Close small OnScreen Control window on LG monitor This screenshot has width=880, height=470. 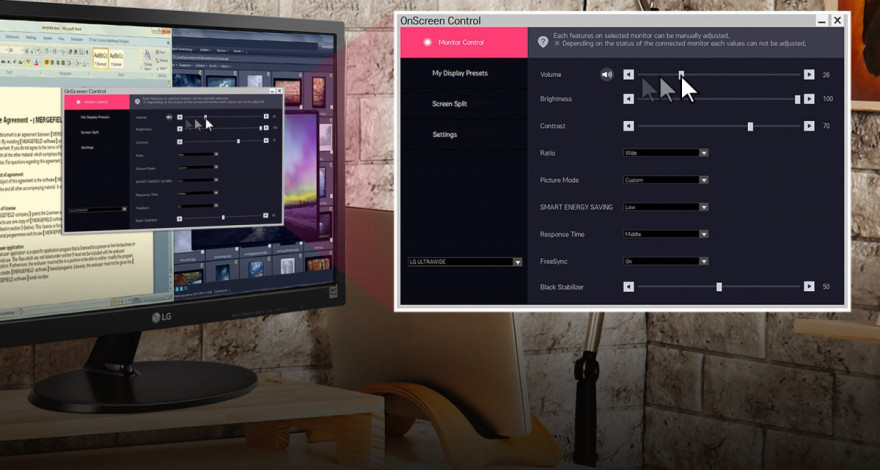pos(279,90)
